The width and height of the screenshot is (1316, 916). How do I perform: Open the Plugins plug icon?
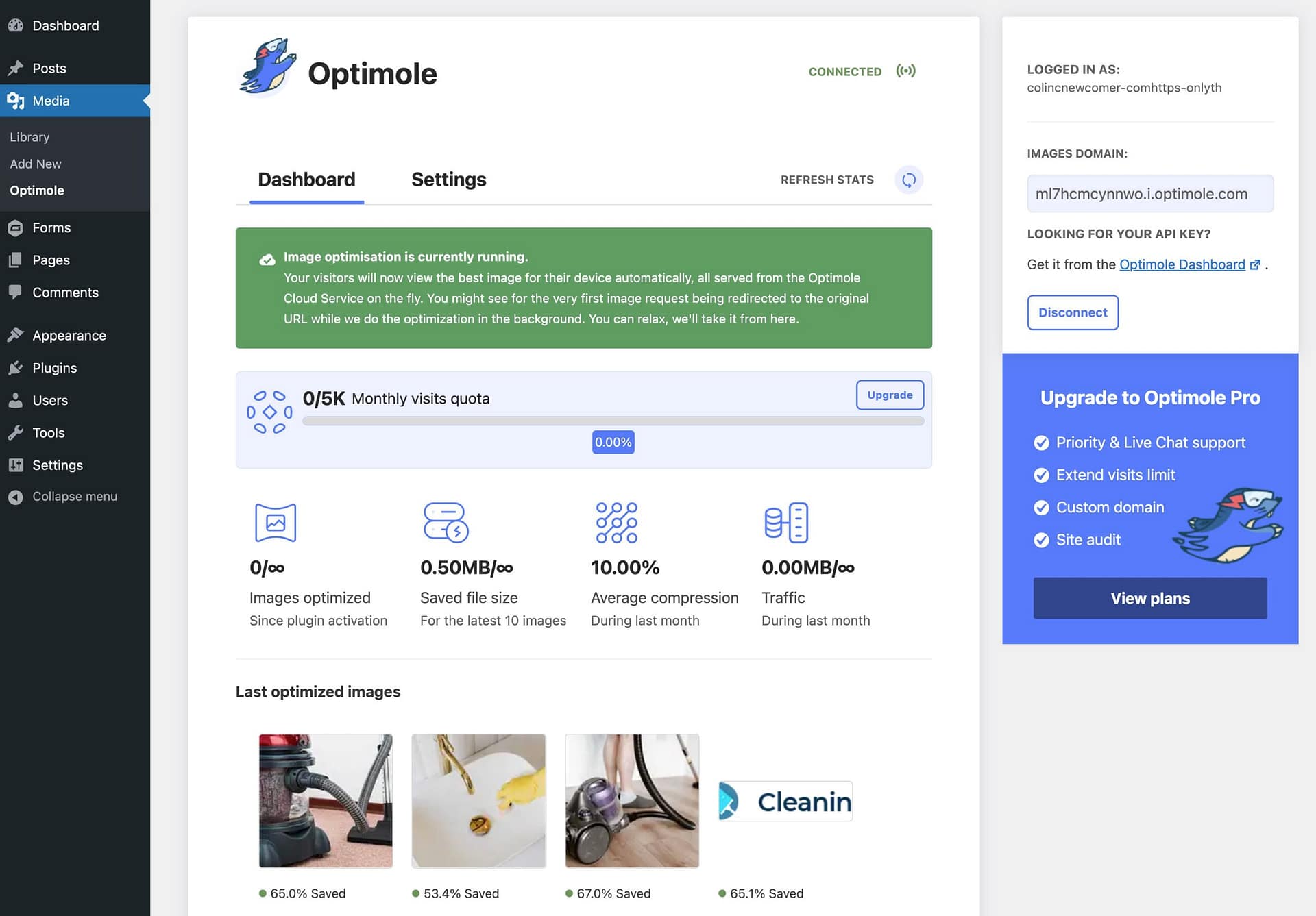pyautogui.click(x=16, y=368)
